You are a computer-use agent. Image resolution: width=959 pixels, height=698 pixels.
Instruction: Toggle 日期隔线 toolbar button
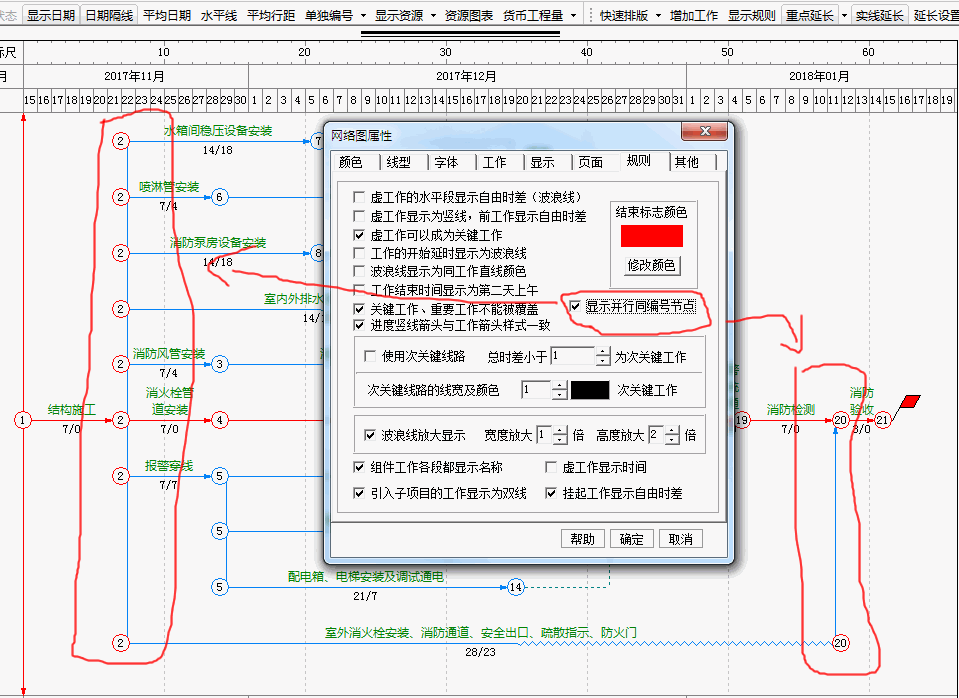[x=109, y=15]
